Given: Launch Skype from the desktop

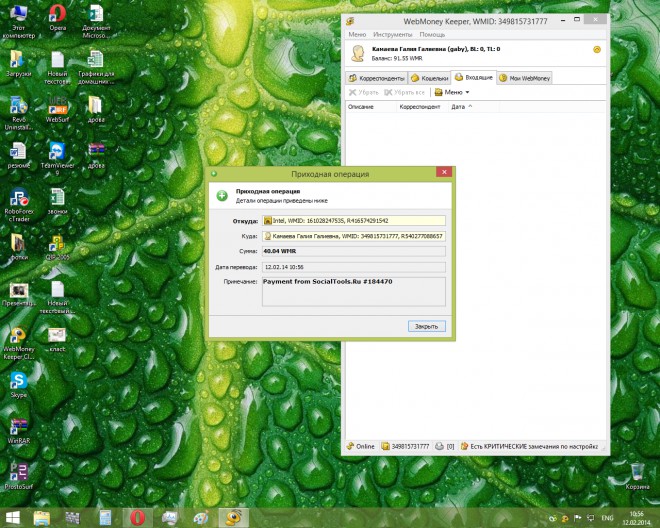Looking at the screenshot, I should 19,384.
